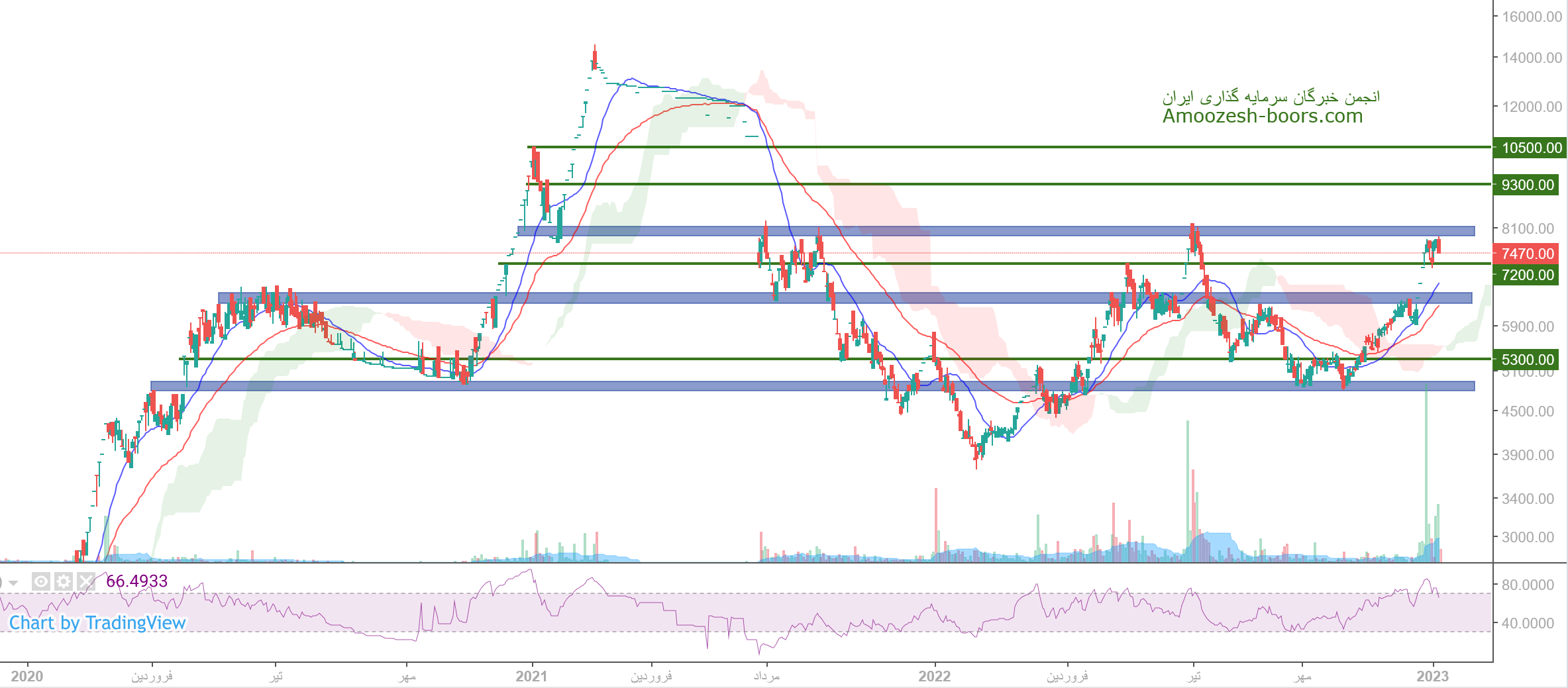Hide the RSI indicator with eye icon
1568x688 pixels.
tap(41, 581)
